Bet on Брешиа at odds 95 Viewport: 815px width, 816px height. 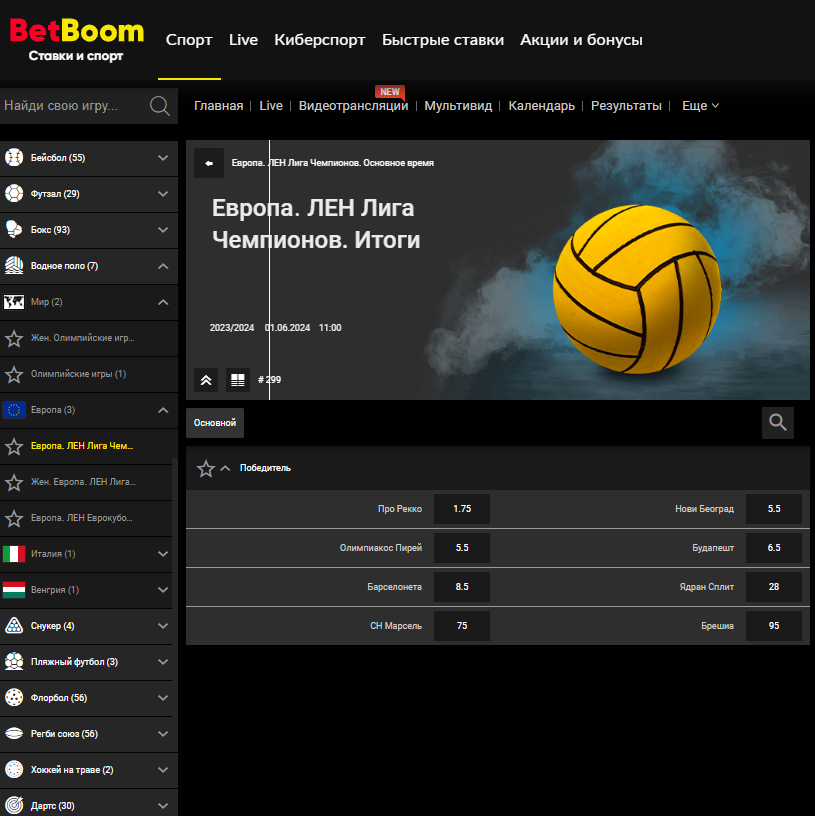(773, 626)
